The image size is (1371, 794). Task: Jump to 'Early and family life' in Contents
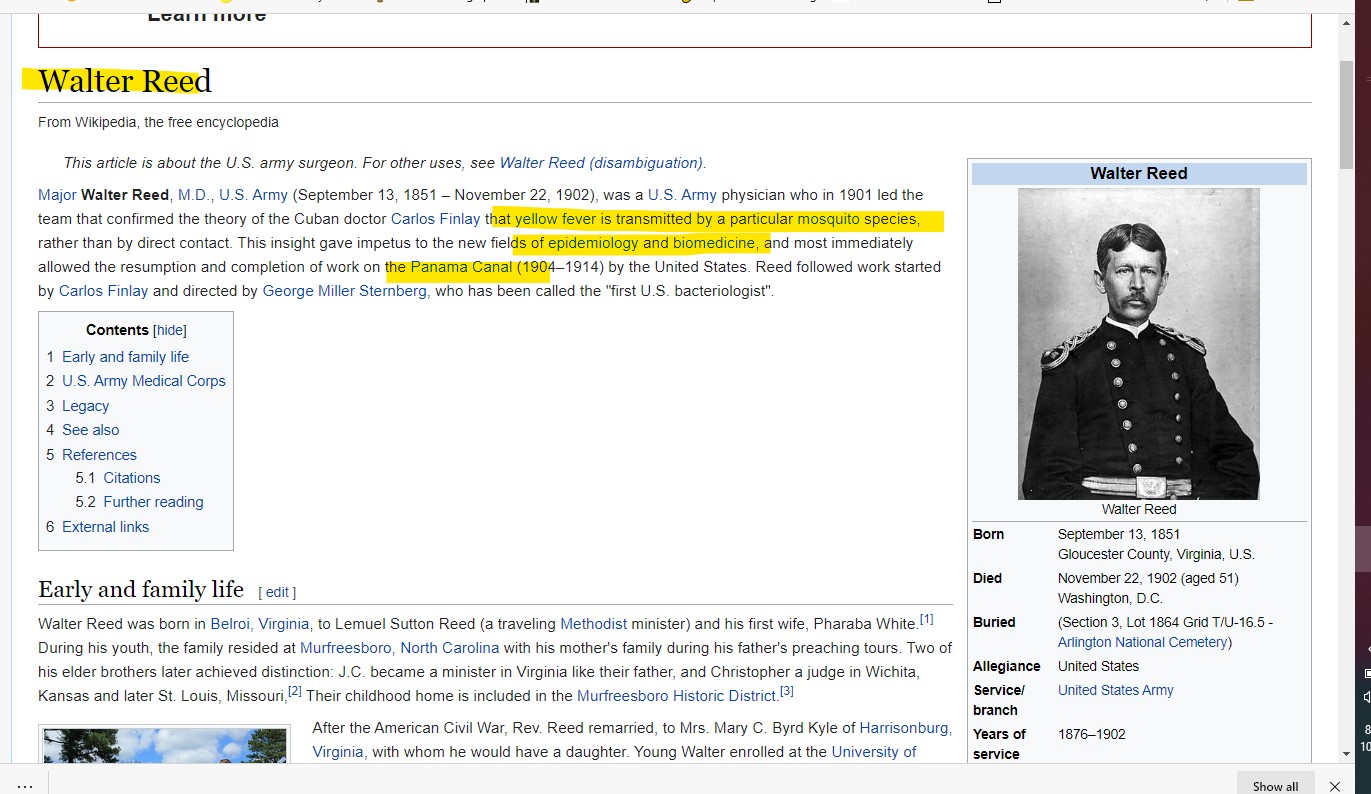coord(125,357)
